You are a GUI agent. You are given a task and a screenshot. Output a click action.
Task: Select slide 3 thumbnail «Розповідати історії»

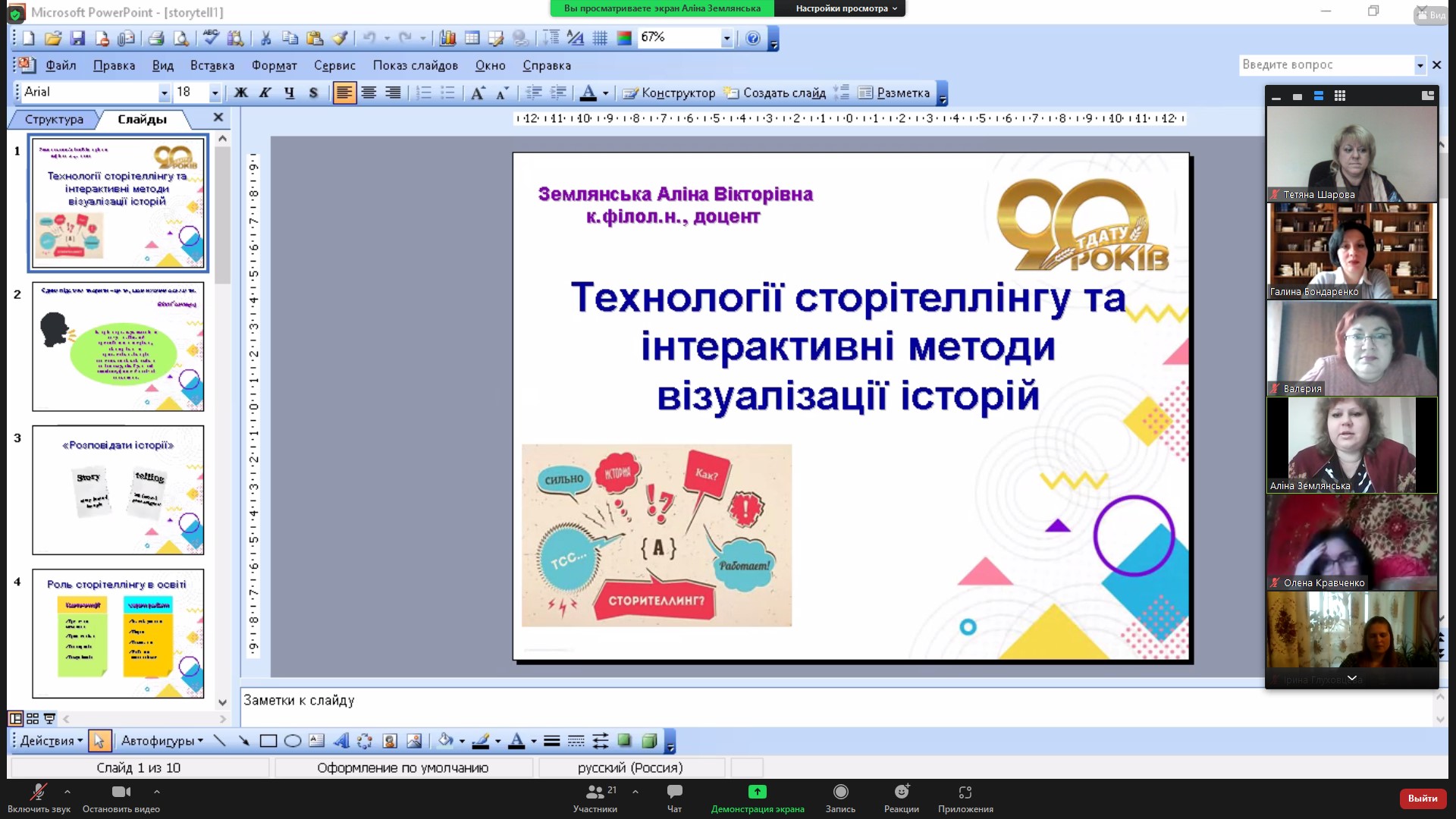pos(118,489)
